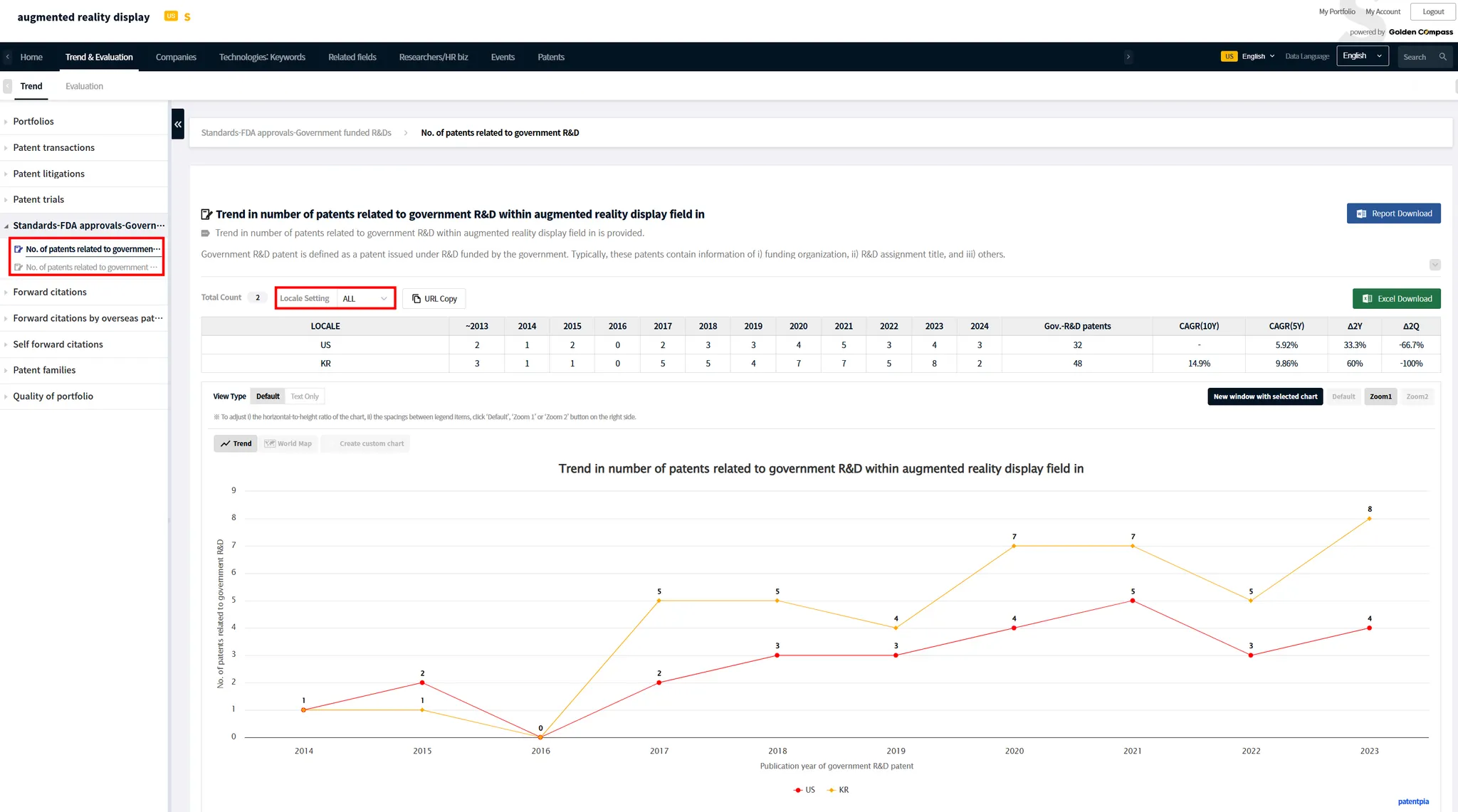Click the Report Download button
The height and width of the screenshot is (812, 1458).
coord(1393,213)
